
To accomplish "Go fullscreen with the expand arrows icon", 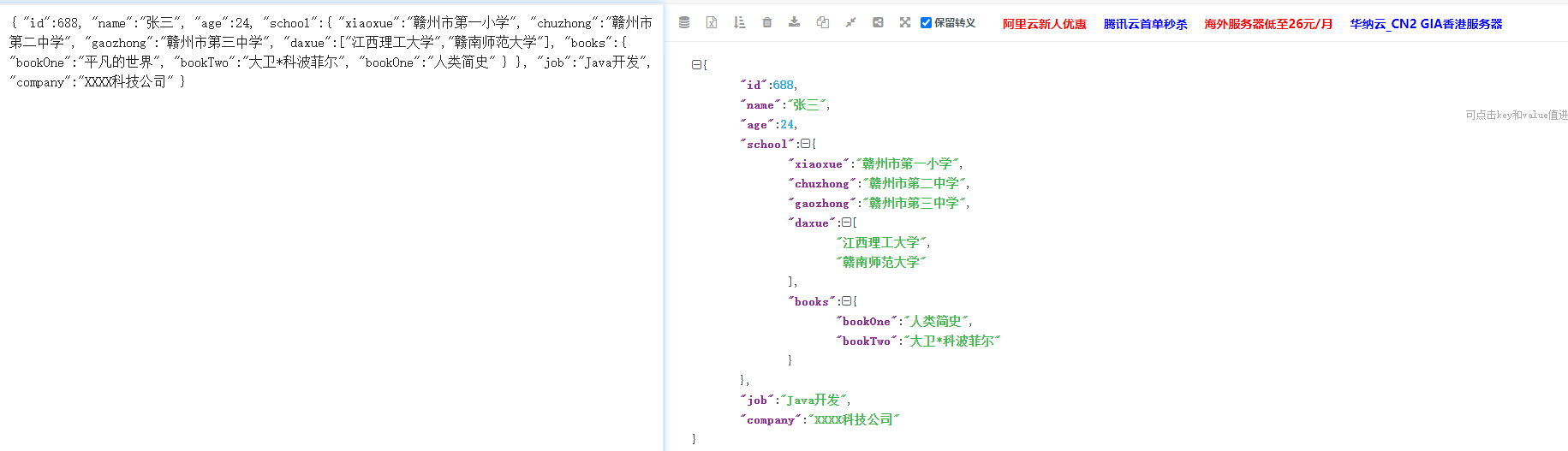I will click(x=905, y=22).
